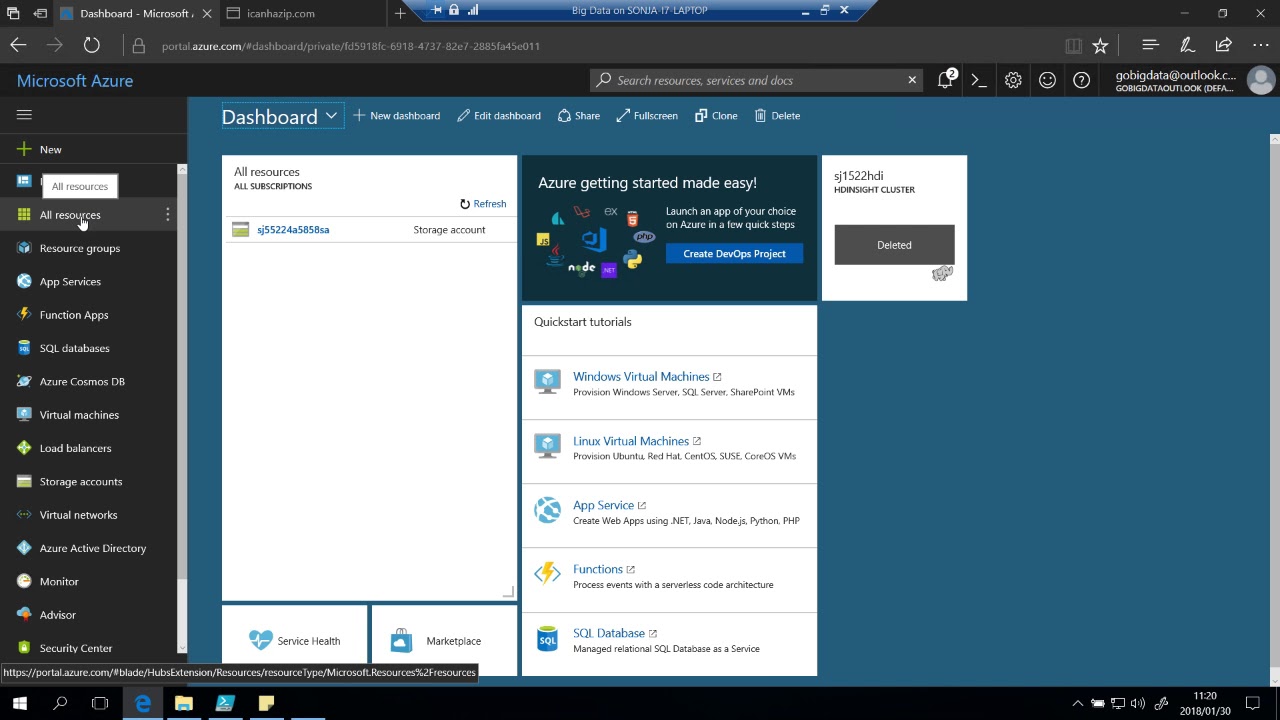Open Load balancers sidebar icon
This screenshot has height=720, width=1280.
[24, 448]
